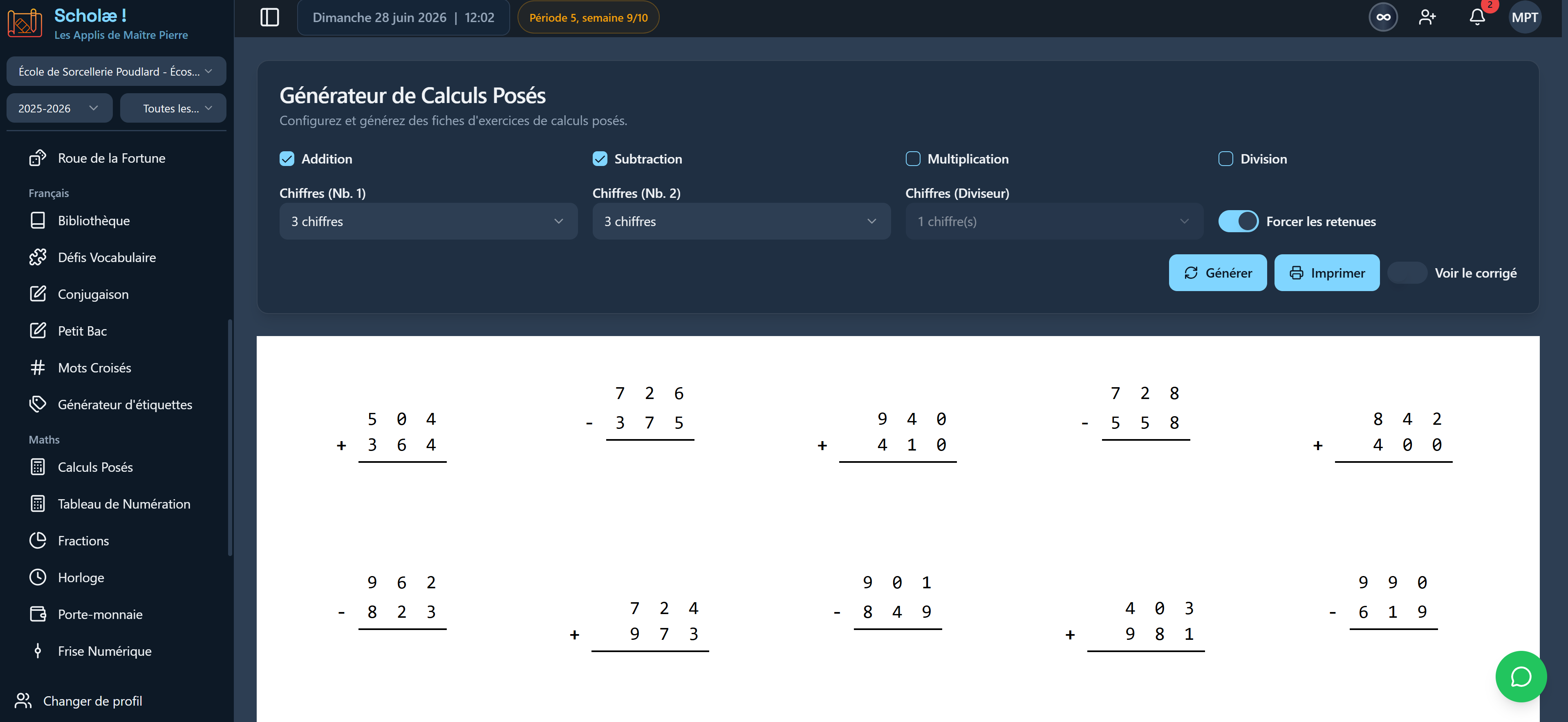Click the Mots Croisés hash icon
Viewport: 1568px width, 722px height.
38,368
